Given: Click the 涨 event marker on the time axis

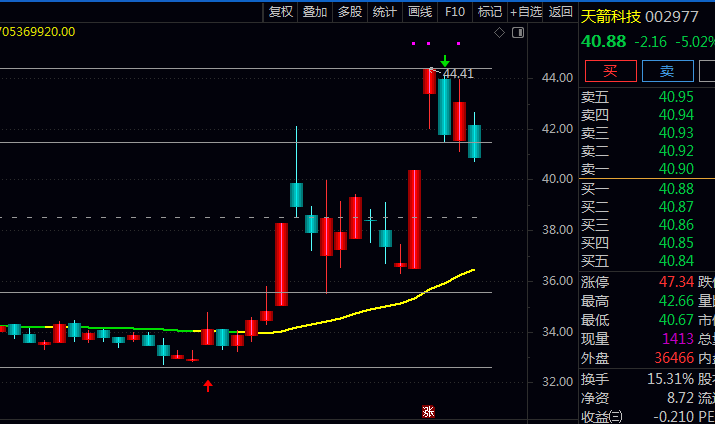Looking at the screenshot, I should pyautogui.click(x=428, y=412).
